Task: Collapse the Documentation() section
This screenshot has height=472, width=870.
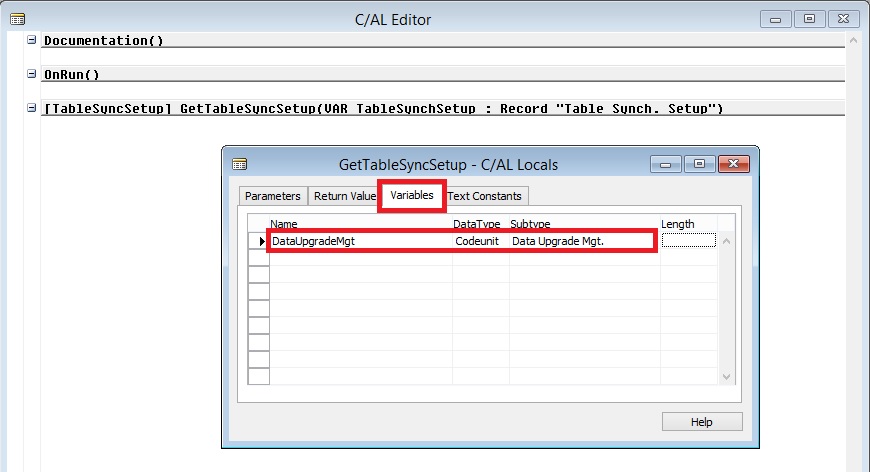Action: pos(32,40)
